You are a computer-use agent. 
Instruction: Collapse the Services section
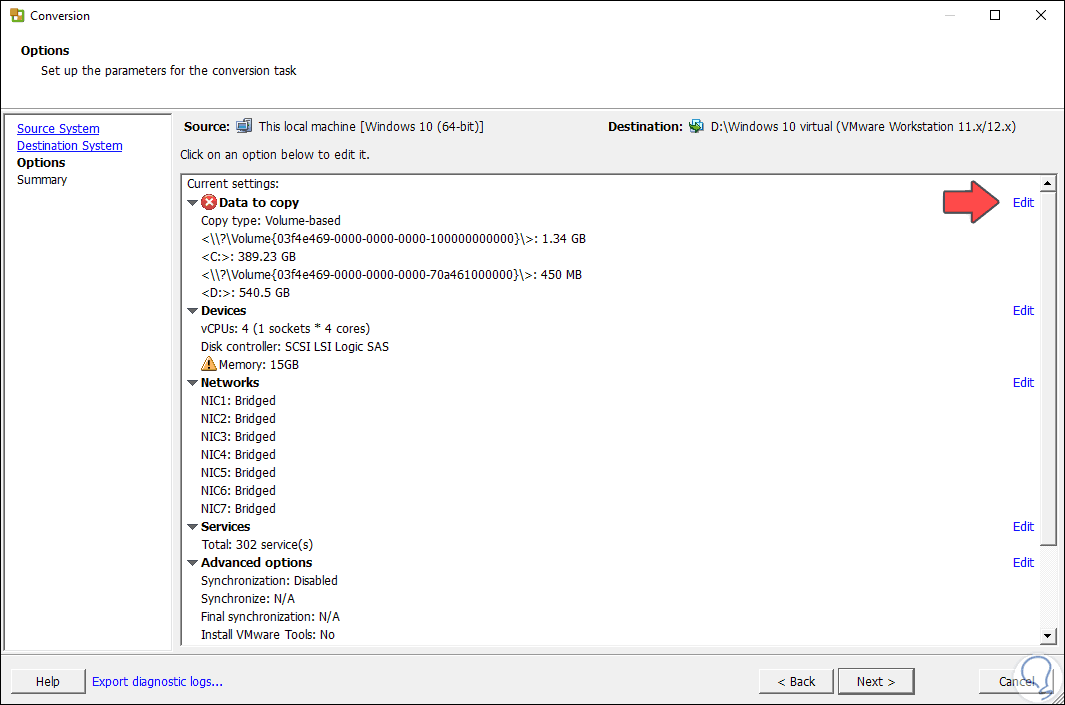point(192,527)
